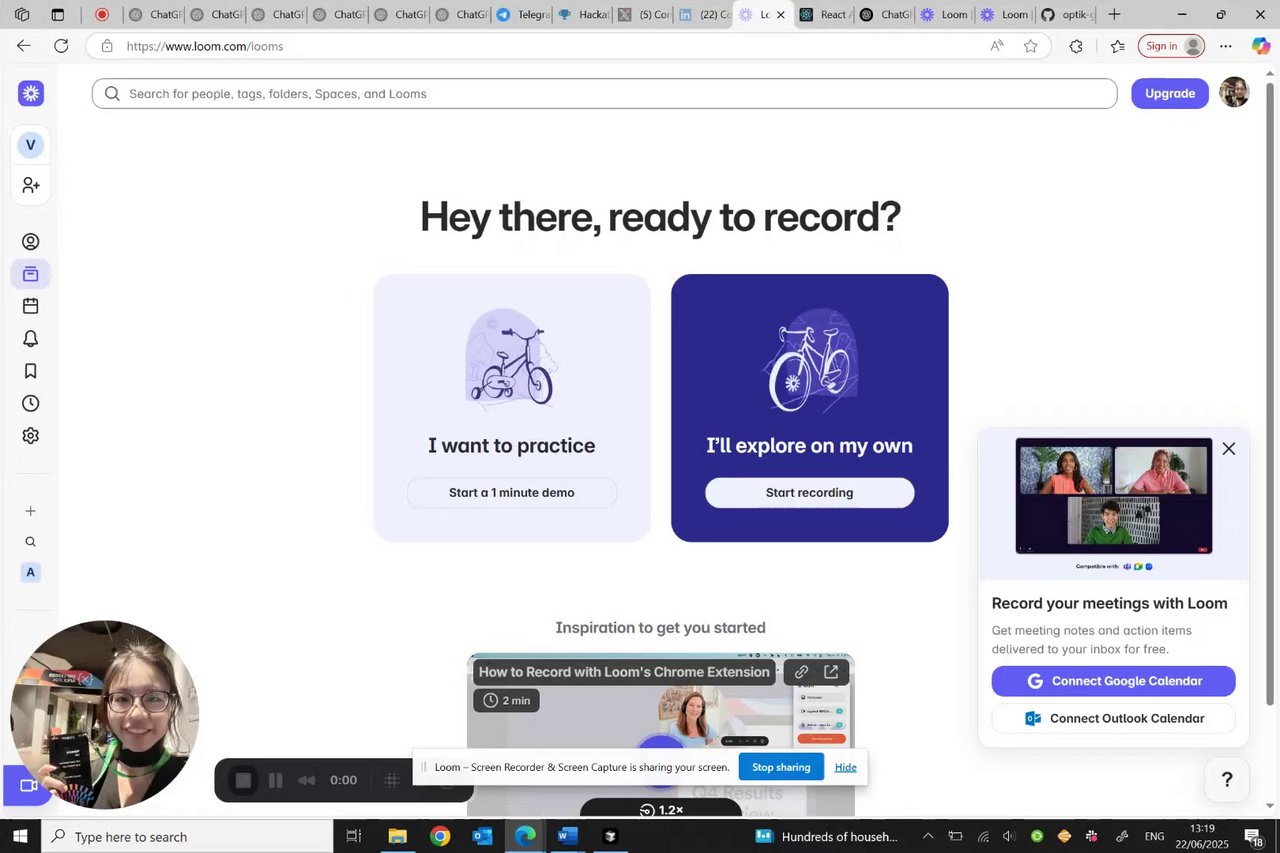Close the Record your meetings popup
The height and width of the screenshot is (853, 1280).
(x=1229, y=449)
